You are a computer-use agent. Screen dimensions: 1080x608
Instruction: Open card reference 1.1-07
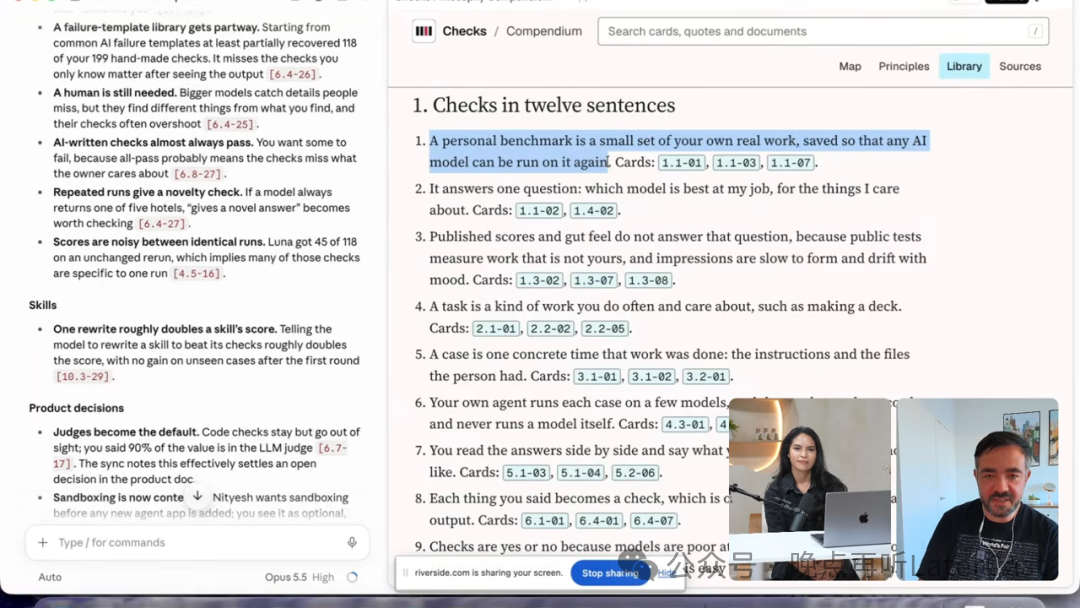[x=790, y=163]
